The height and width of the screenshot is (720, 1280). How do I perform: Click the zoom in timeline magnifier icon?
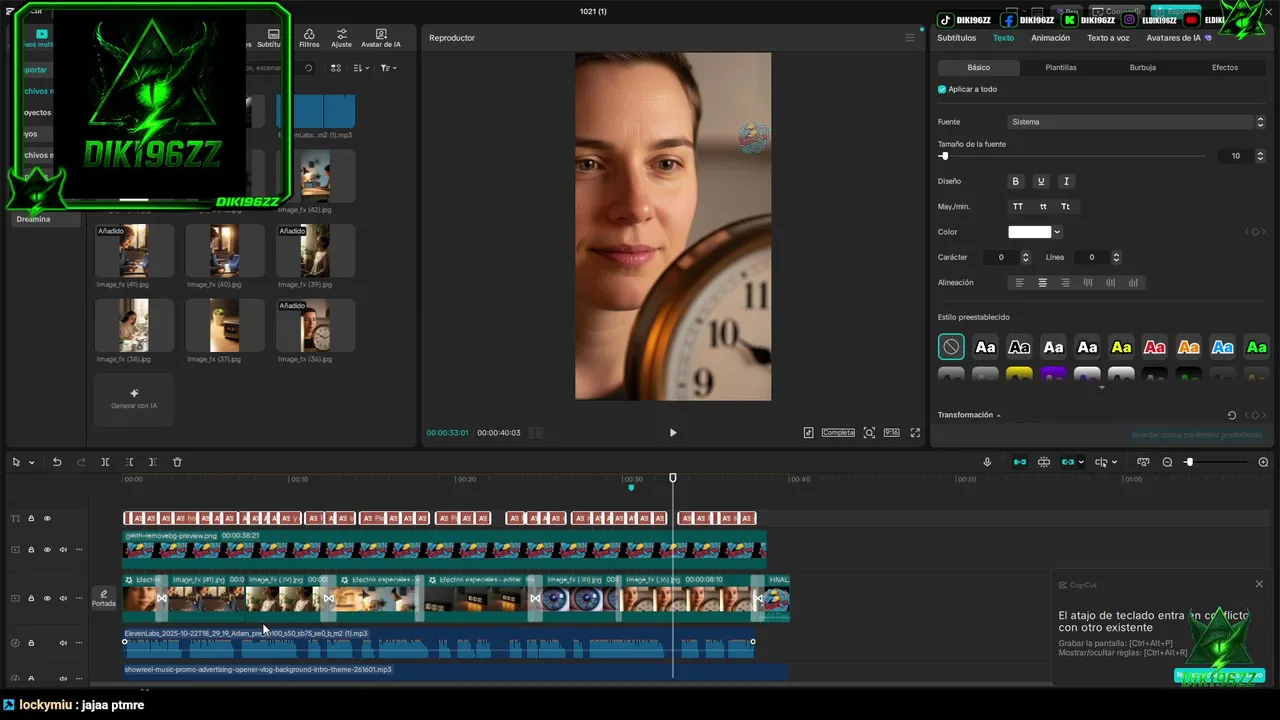1265,462
